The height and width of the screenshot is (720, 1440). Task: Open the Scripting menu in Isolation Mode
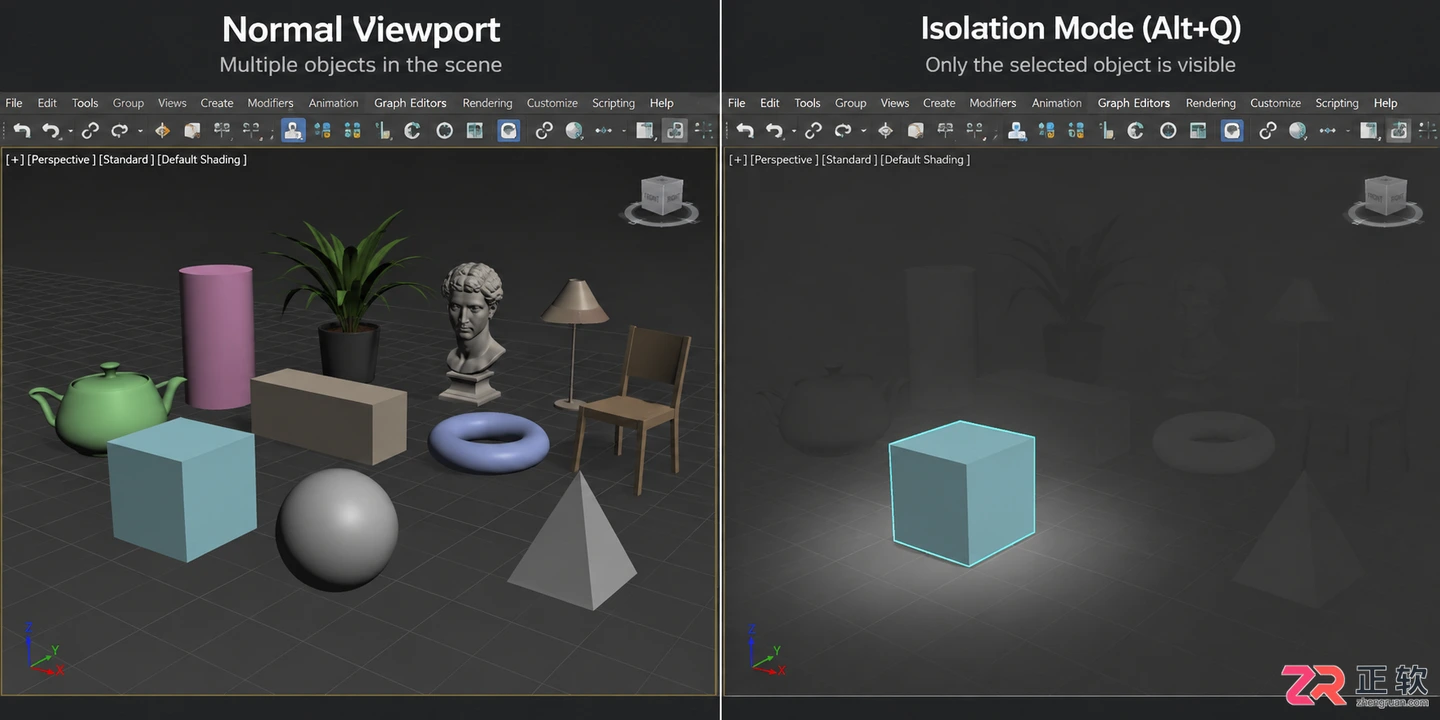(1337, 103)
